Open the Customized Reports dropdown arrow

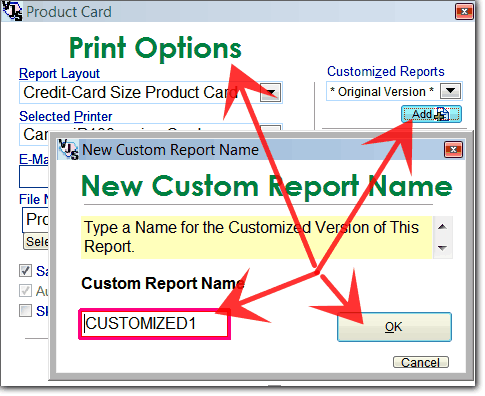pos(450,91)
